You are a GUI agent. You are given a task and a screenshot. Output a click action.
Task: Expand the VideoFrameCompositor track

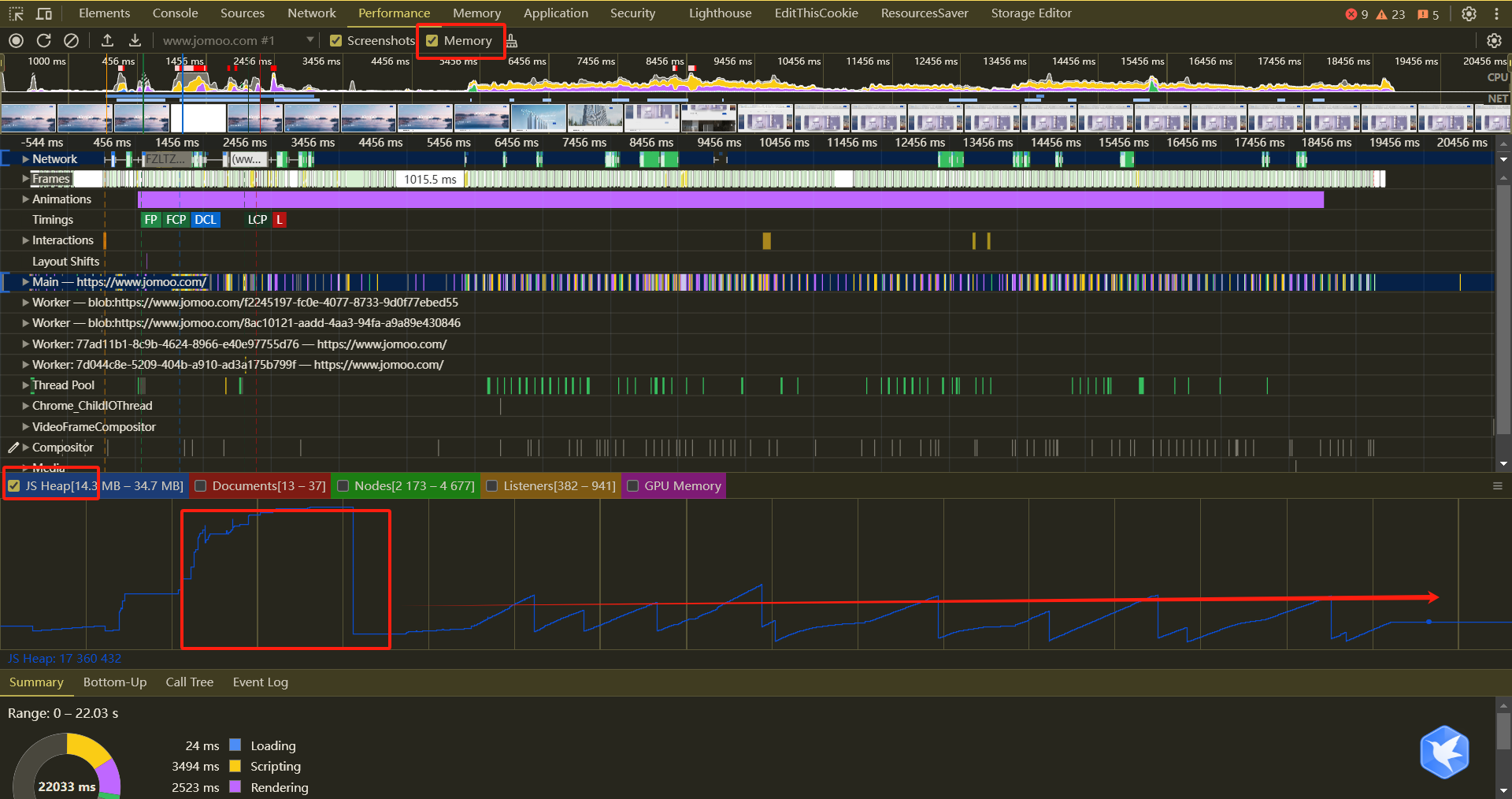tap(26, 427)
